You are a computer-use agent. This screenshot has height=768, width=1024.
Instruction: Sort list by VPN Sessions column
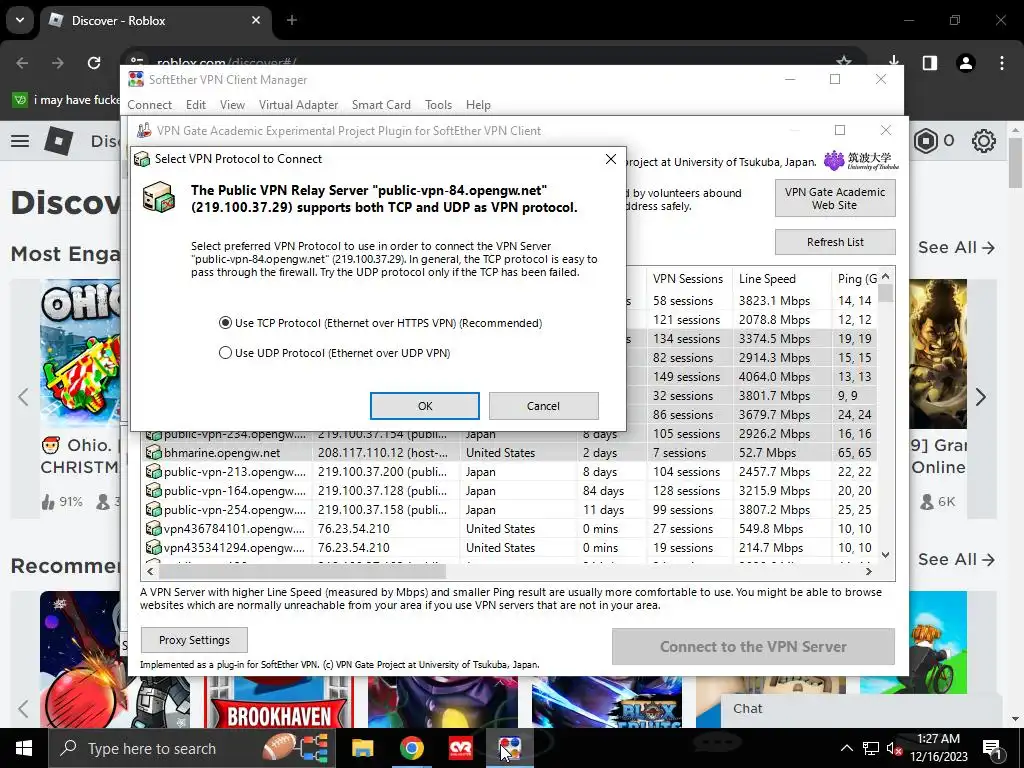689,279
